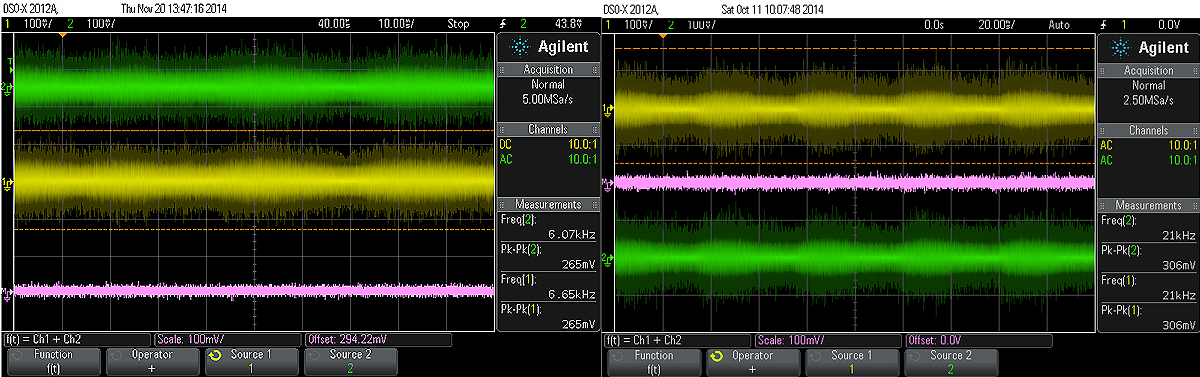Open the Source 2 softkey on the Nov 20 capture

tap(350, 361)
